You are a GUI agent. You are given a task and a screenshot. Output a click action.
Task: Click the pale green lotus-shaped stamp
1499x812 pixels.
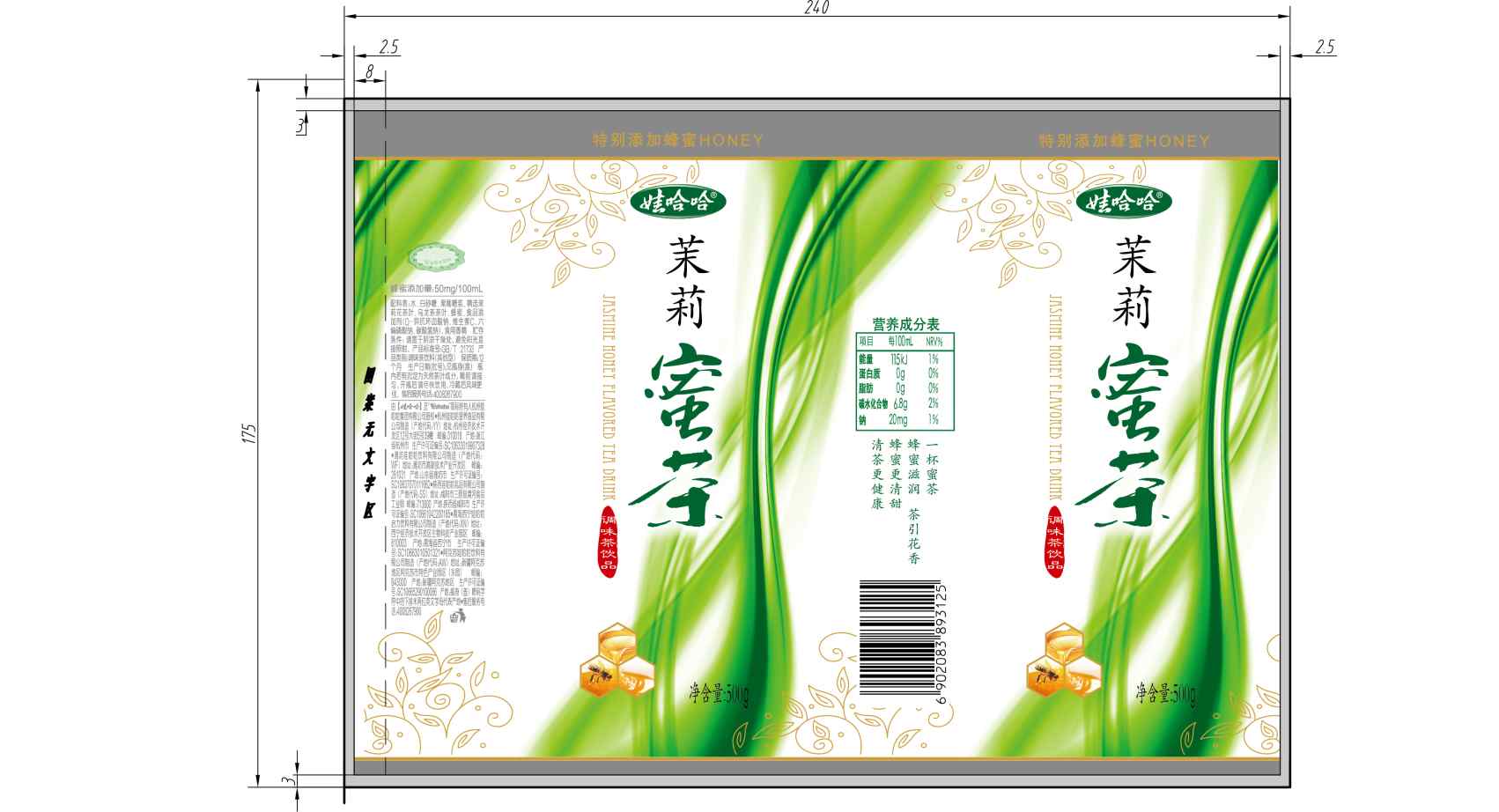[x=436, y=259]
